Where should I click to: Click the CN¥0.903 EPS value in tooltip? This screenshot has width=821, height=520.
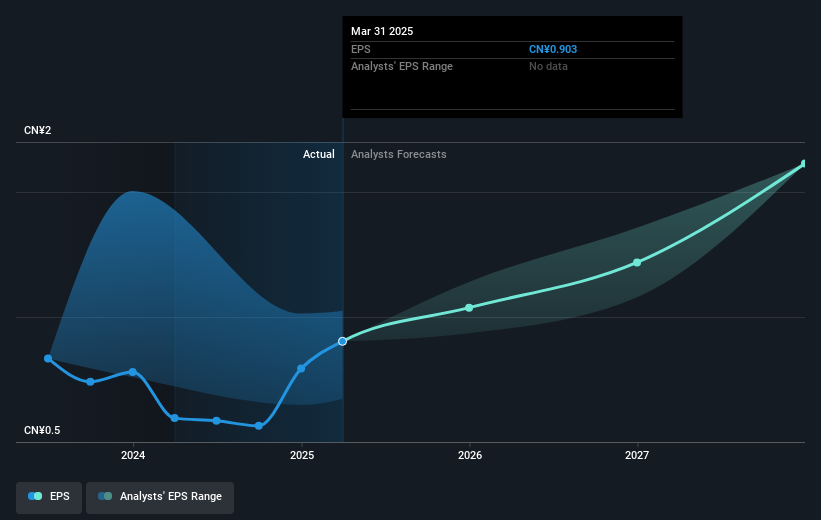click(x=553, y=49)
